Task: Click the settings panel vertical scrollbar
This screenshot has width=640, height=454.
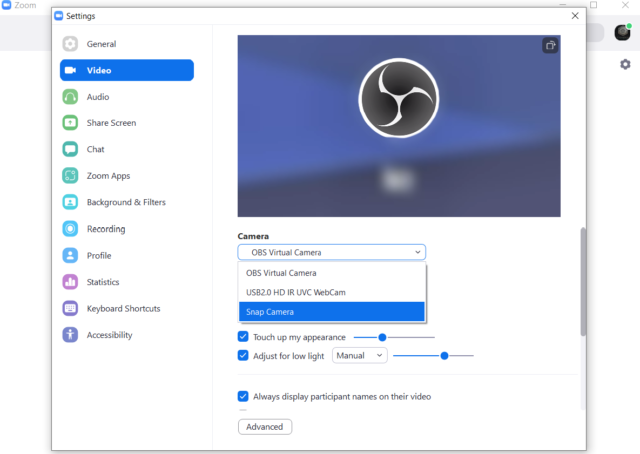Action: (x=583, y=282)
